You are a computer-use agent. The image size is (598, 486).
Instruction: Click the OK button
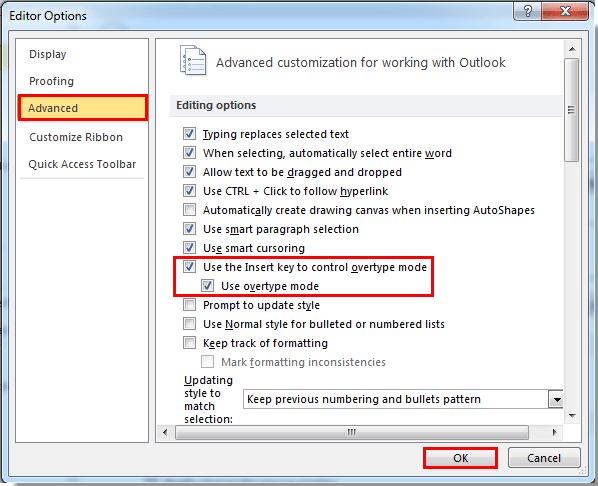[460, 458]
